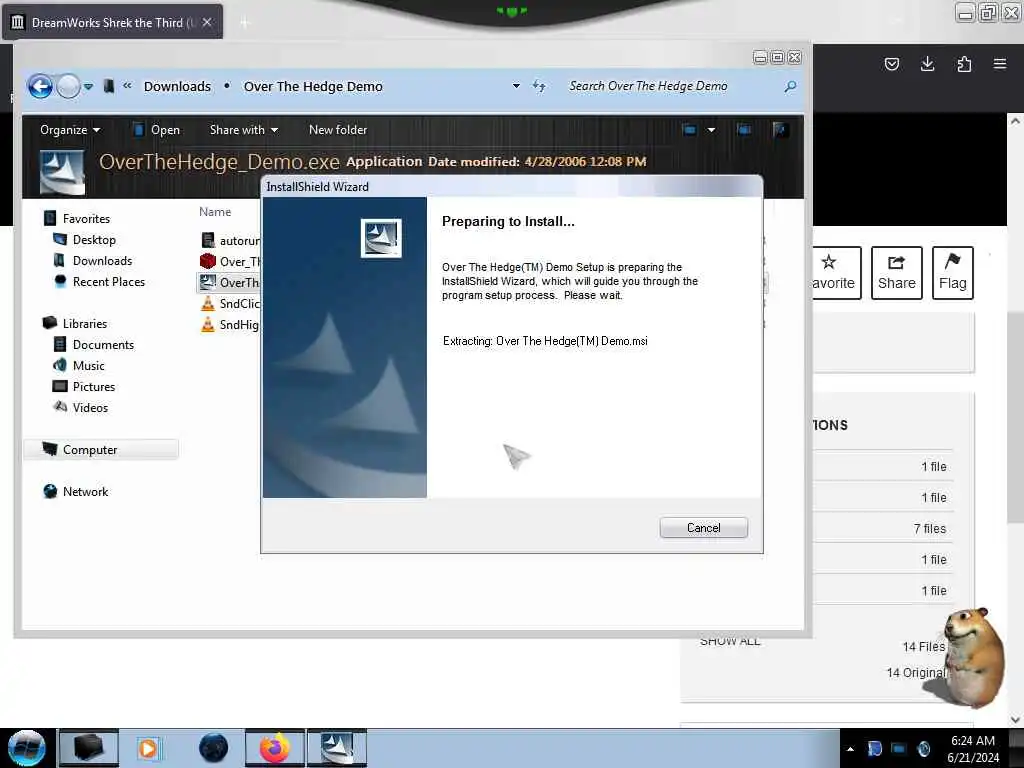Expand the view options dropdown arrow
This screenshot has width=1024, height=768.
pos(711,130)
